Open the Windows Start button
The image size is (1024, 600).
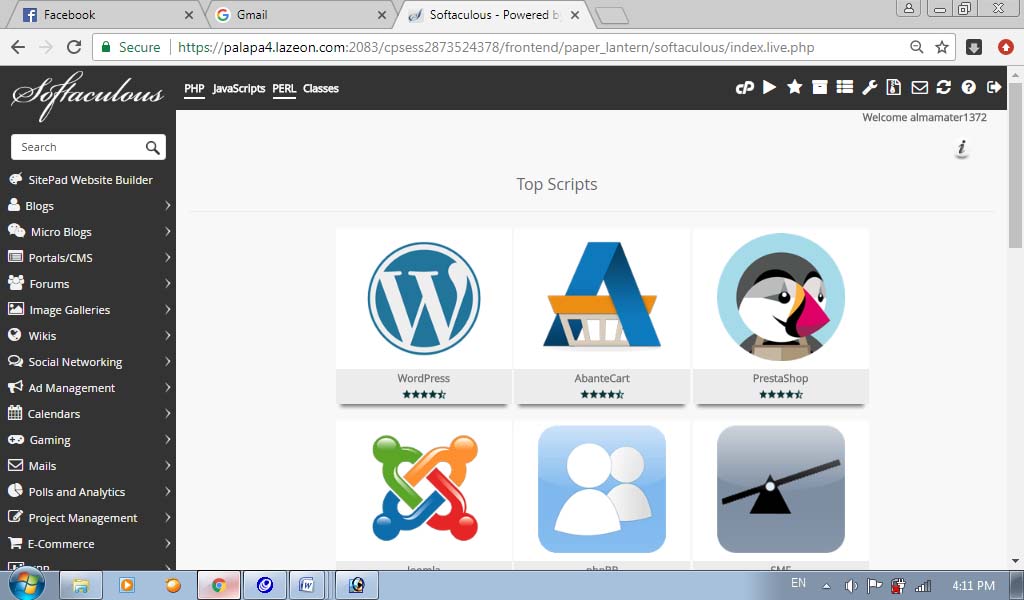coord(25,585)
